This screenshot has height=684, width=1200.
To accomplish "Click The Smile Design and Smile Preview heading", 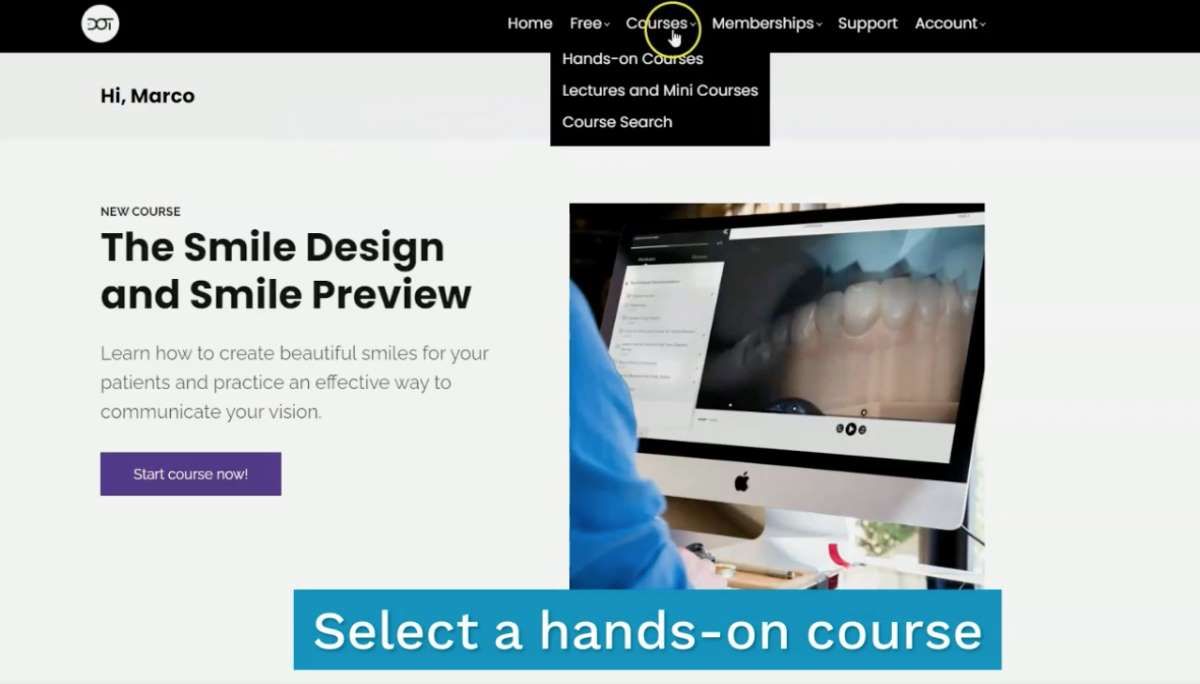I will click(x=286, y=270).
